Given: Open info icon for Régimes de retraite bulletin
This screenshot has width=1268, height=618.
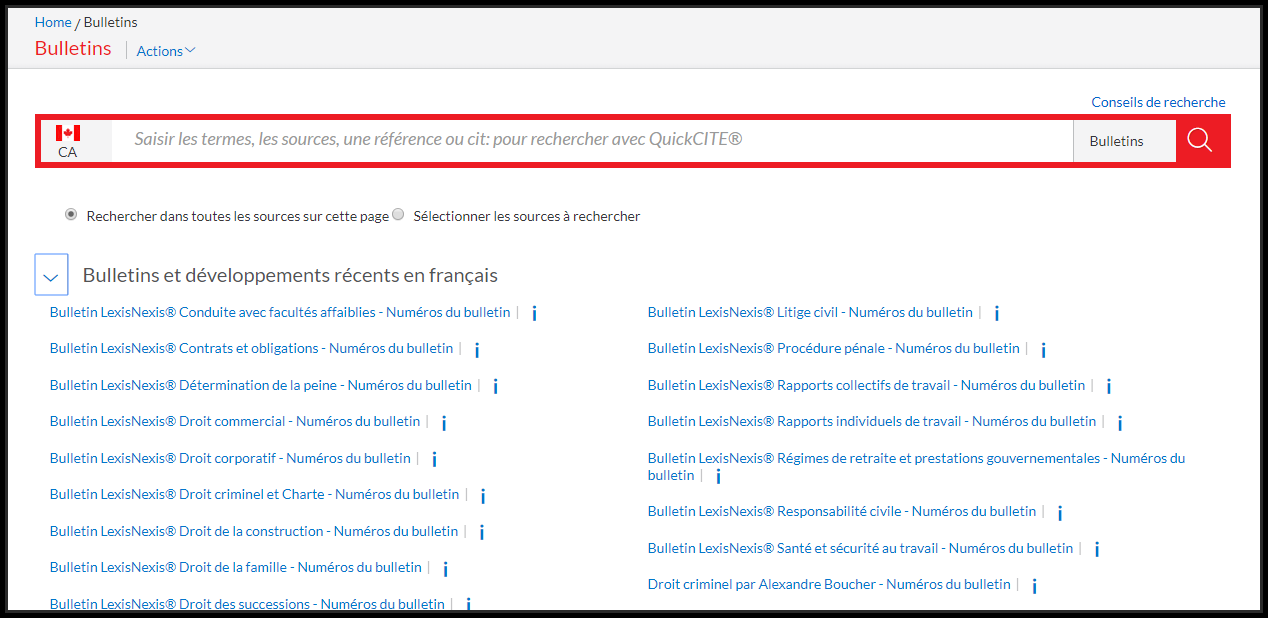Looking at the screenshot, I should pos(718,476).
